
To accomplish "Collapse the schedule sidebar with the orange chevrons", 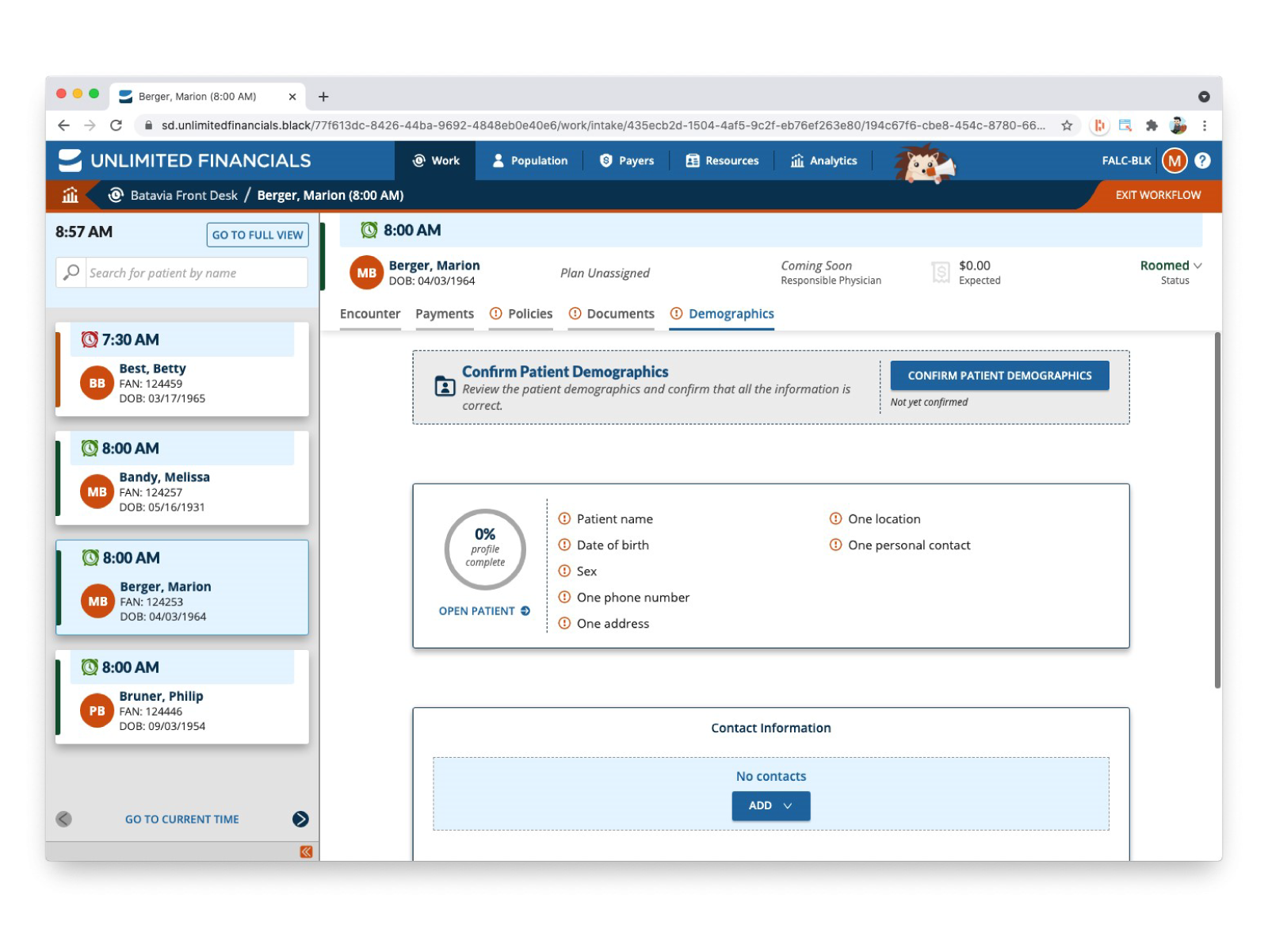I will pyautogui.click(x=305, y=851).
